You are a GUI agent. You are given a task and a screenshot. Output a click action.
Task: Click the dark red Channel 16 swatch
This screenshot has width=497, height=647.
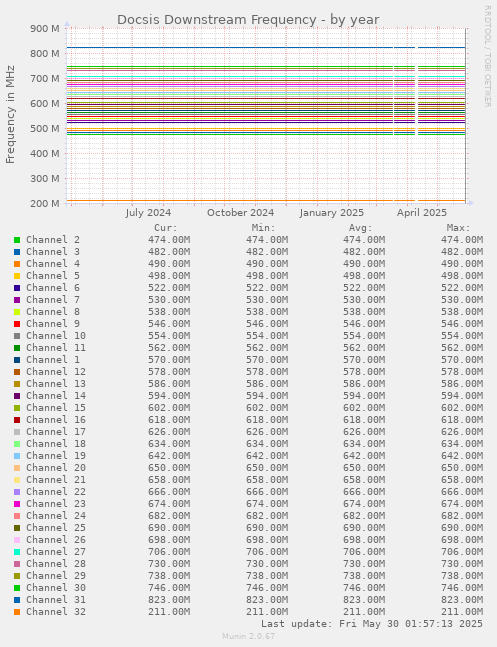coord(17,420)
